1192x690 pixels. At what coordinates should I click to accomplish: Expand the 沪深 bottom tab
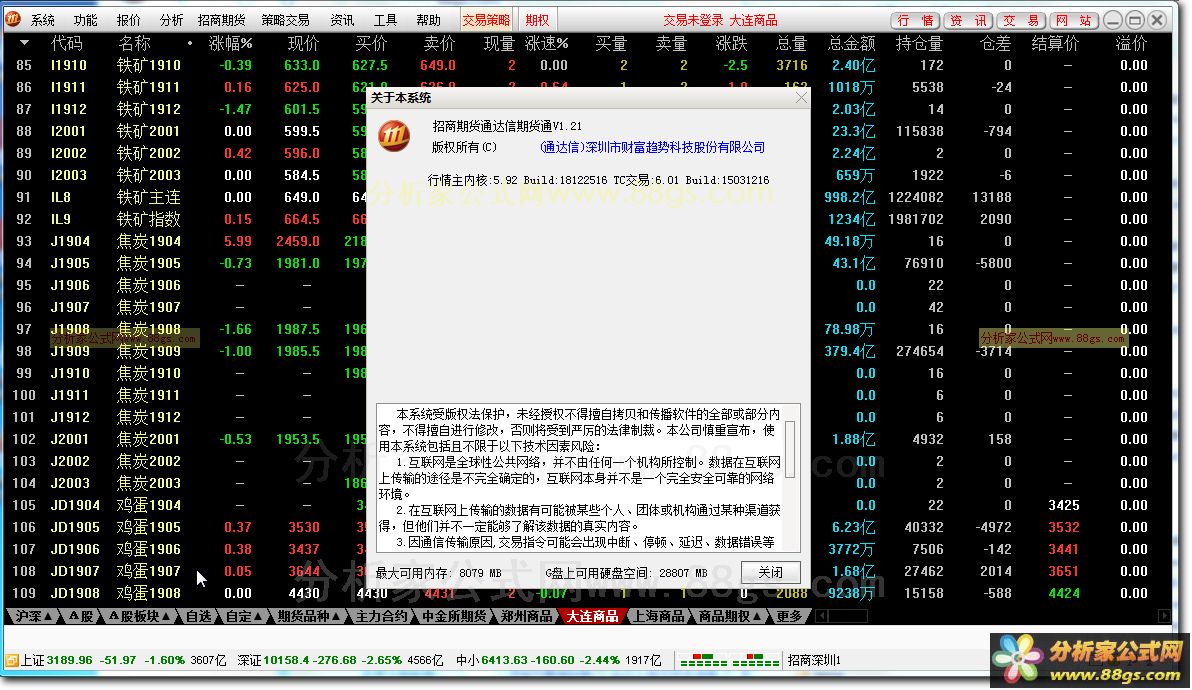(x=34, y=616)
